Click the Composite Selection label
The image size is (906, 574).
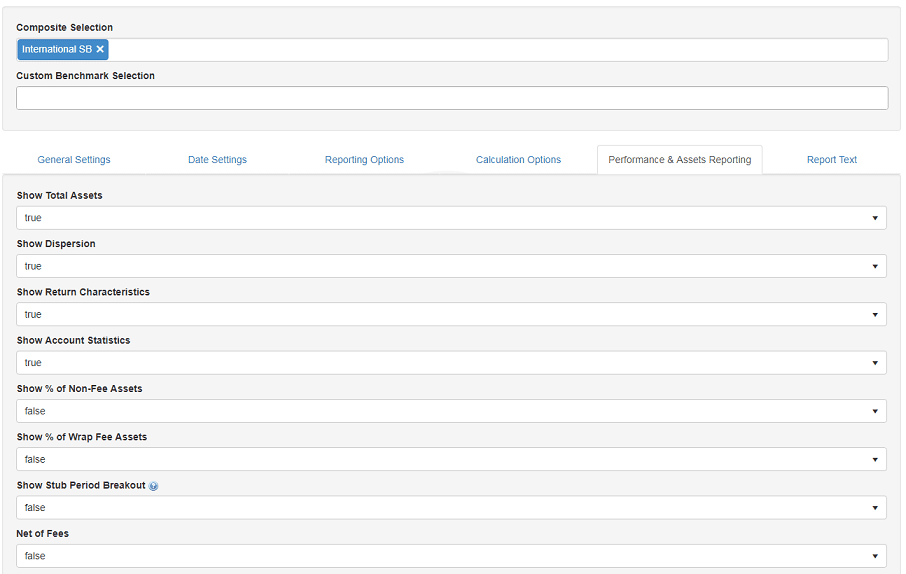(65, 27)
